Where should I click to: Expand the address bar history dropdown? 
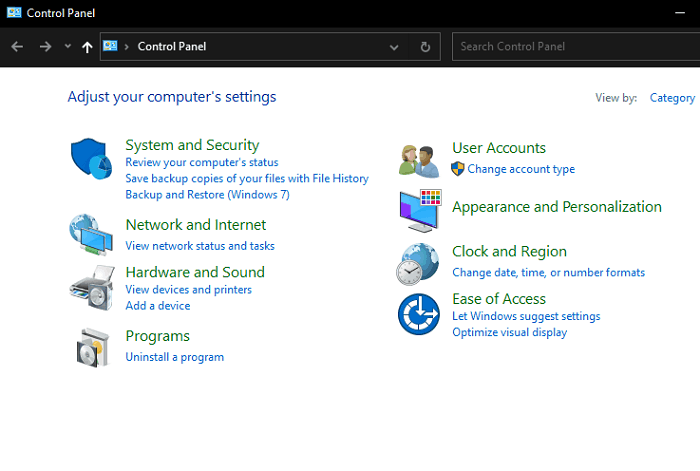pyautogui.click(x=394, y=47)
